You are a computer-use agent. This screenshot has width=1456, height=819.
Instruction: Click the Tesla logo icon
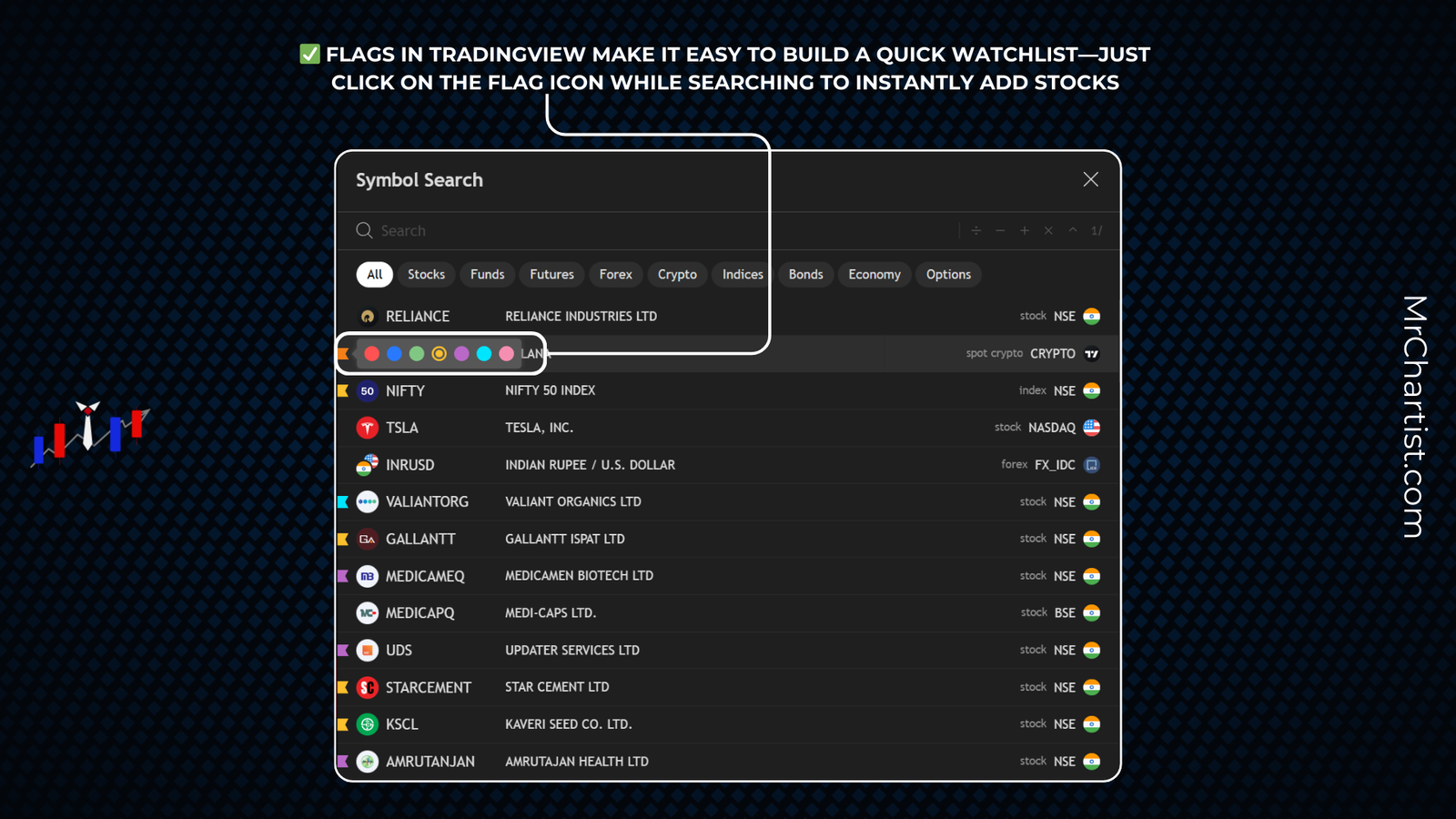368,428
